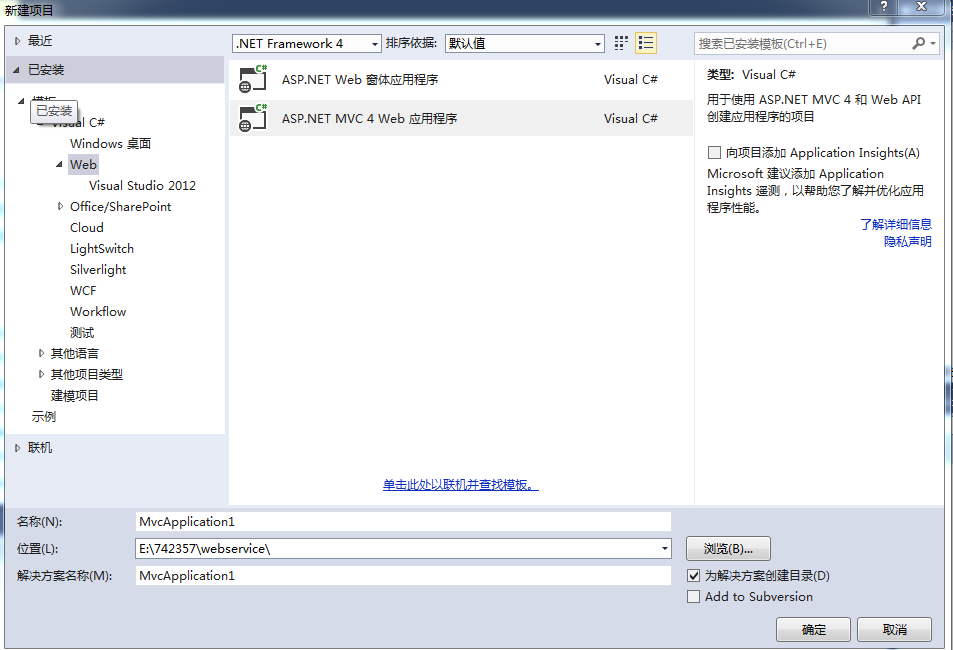Expand the 其他语言 node arrow
Image resolution: width=953 pixels, height=650 pixels.
tap(41, 353)
